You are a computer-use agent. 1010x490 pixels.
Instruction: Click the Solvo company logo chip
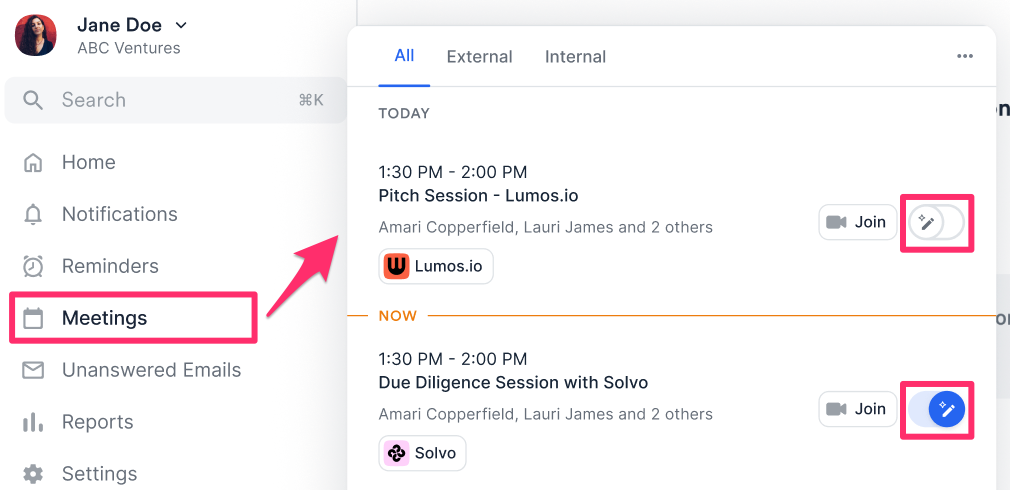pyautogui.click(x=422, y=453)
